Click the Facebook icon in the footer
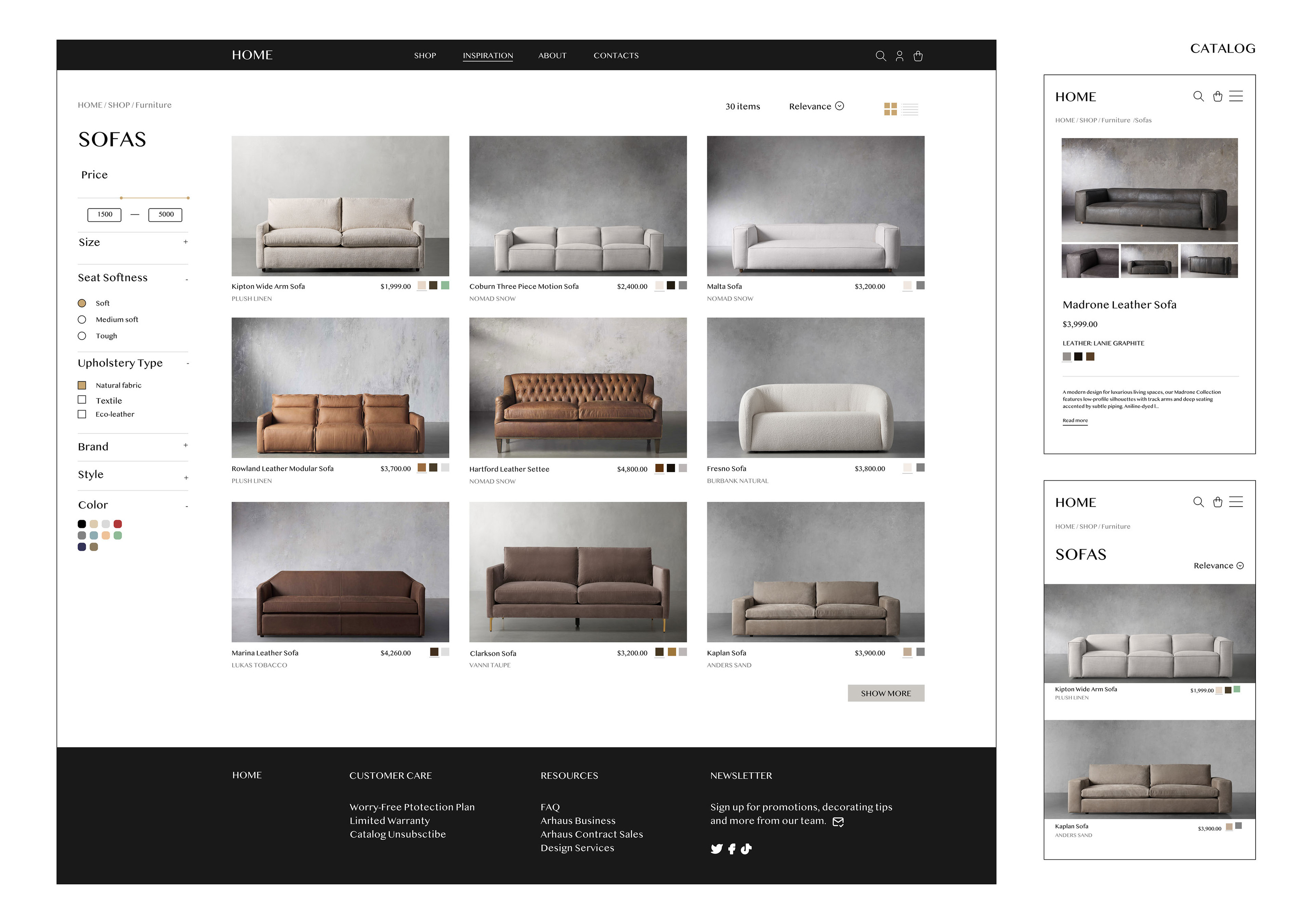Screen dimensions: 1313x924 [x=732, y=849]
